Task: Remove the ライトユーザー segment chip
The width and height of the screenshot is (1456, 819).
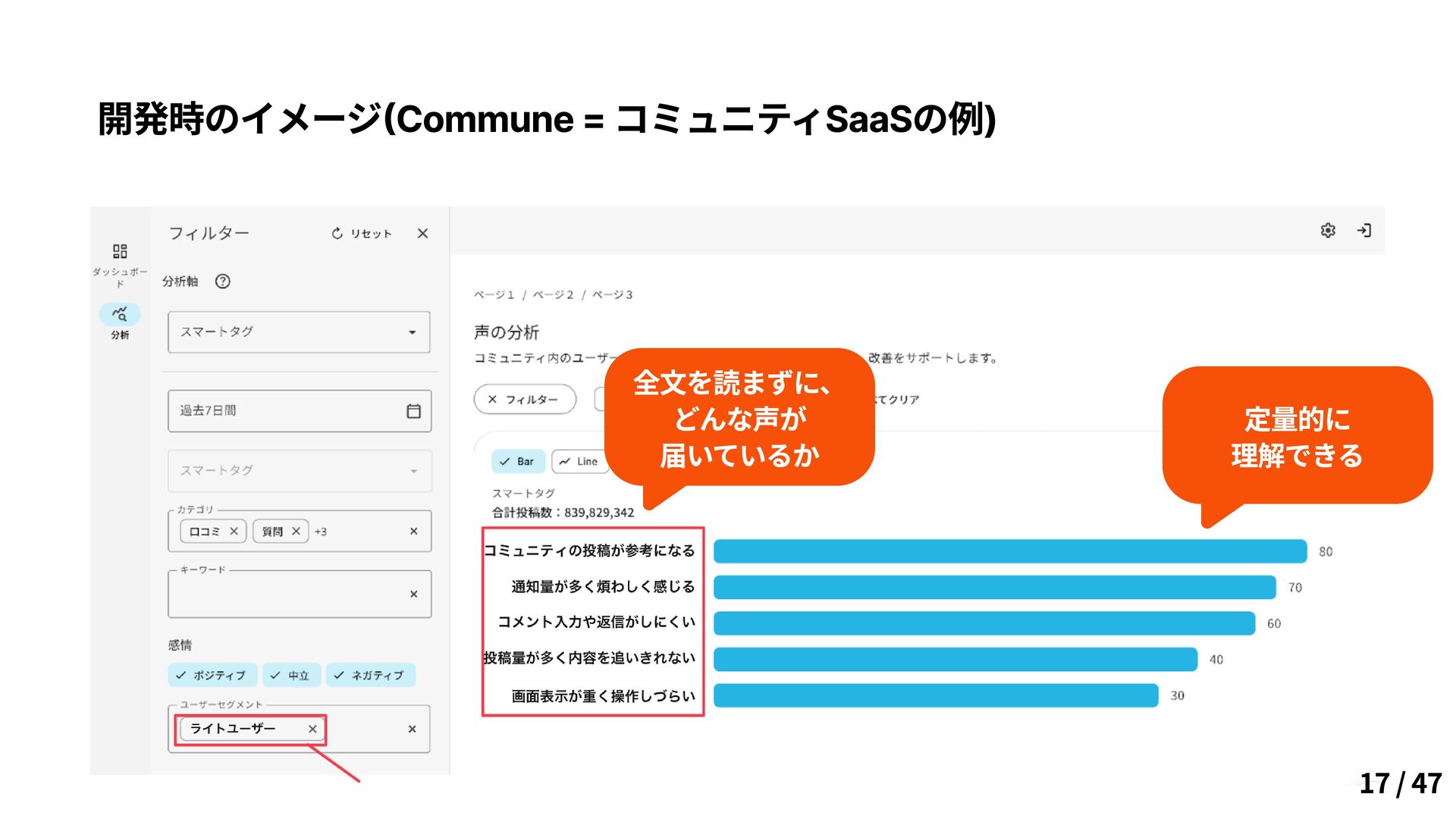Action: [312, 730]
